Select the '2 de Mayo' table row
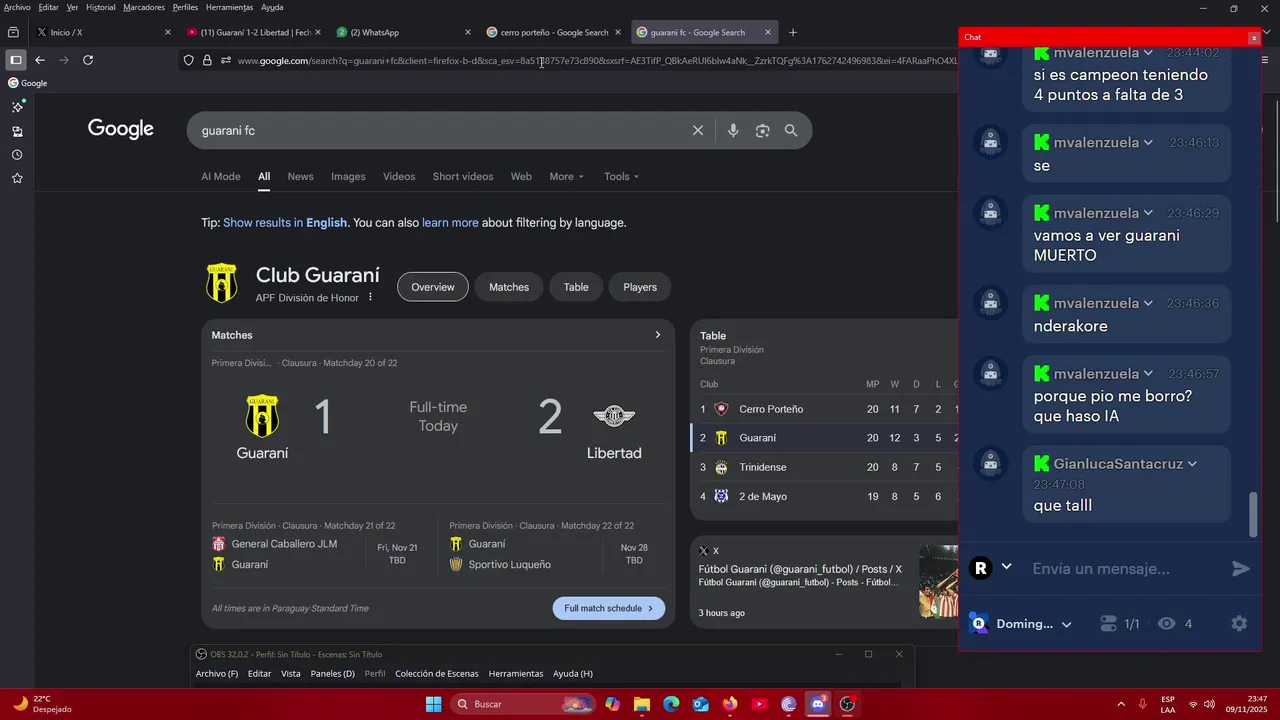Viewport: 1280px width, 720px height. click(x=825, y=496)
